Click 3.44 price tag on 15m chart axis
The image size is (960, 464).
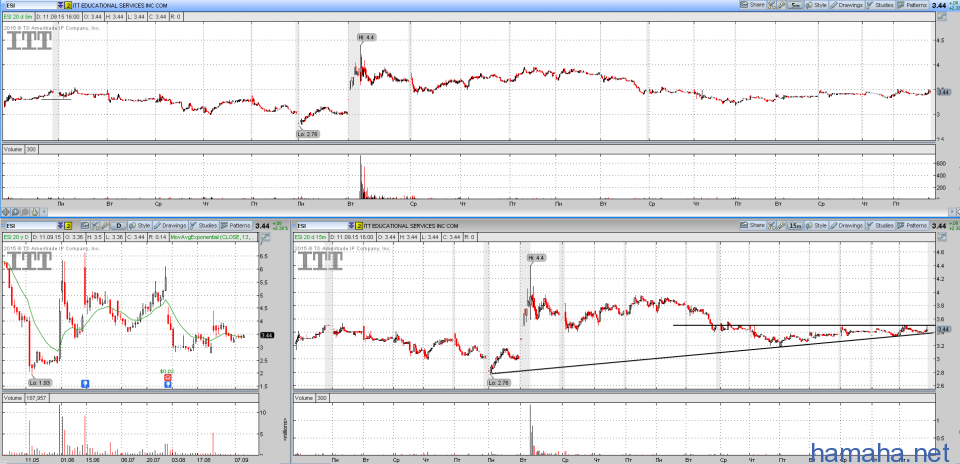pyautogui.click(x=943, y=329)
